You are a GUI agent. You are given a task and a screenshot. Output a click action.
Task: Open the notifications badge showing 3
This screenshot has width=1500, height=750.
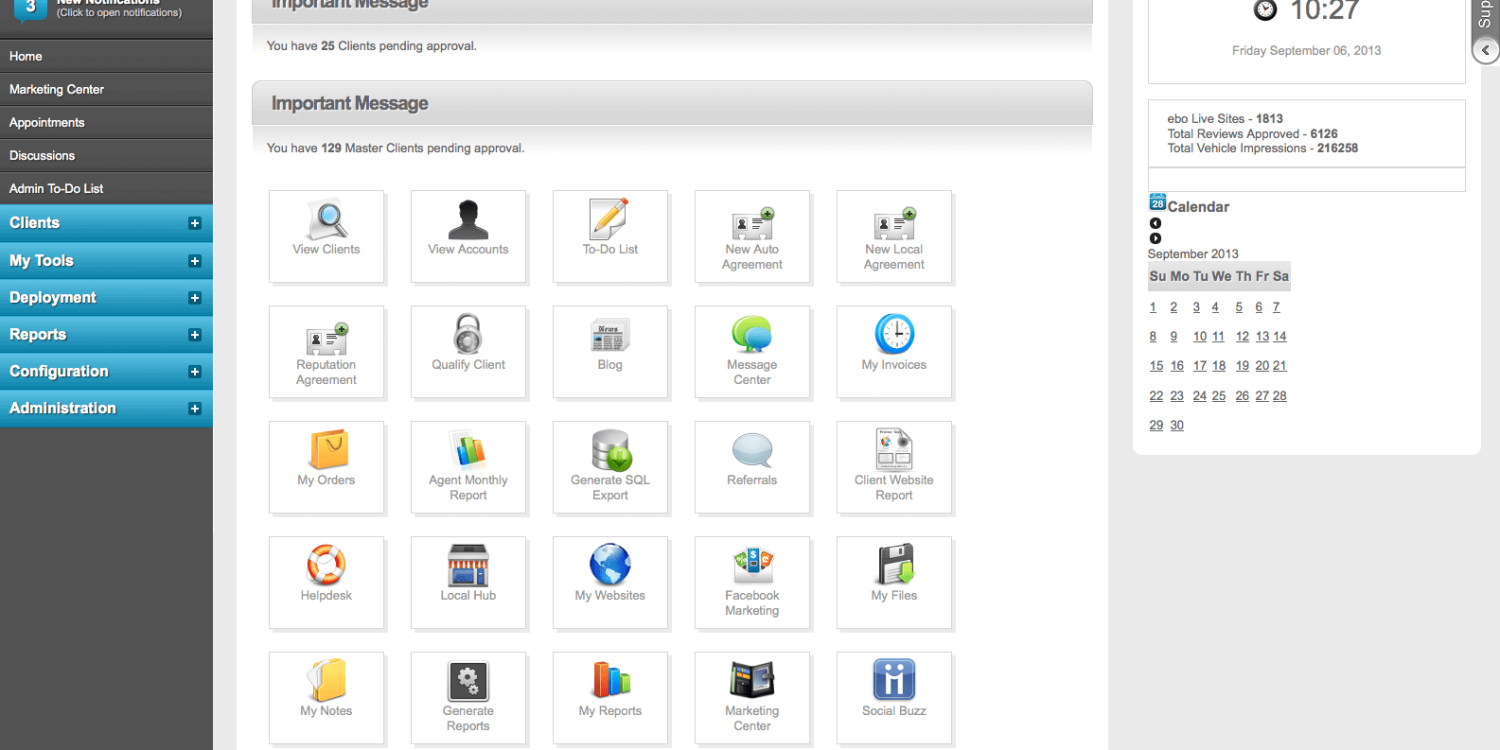[30, 10]
